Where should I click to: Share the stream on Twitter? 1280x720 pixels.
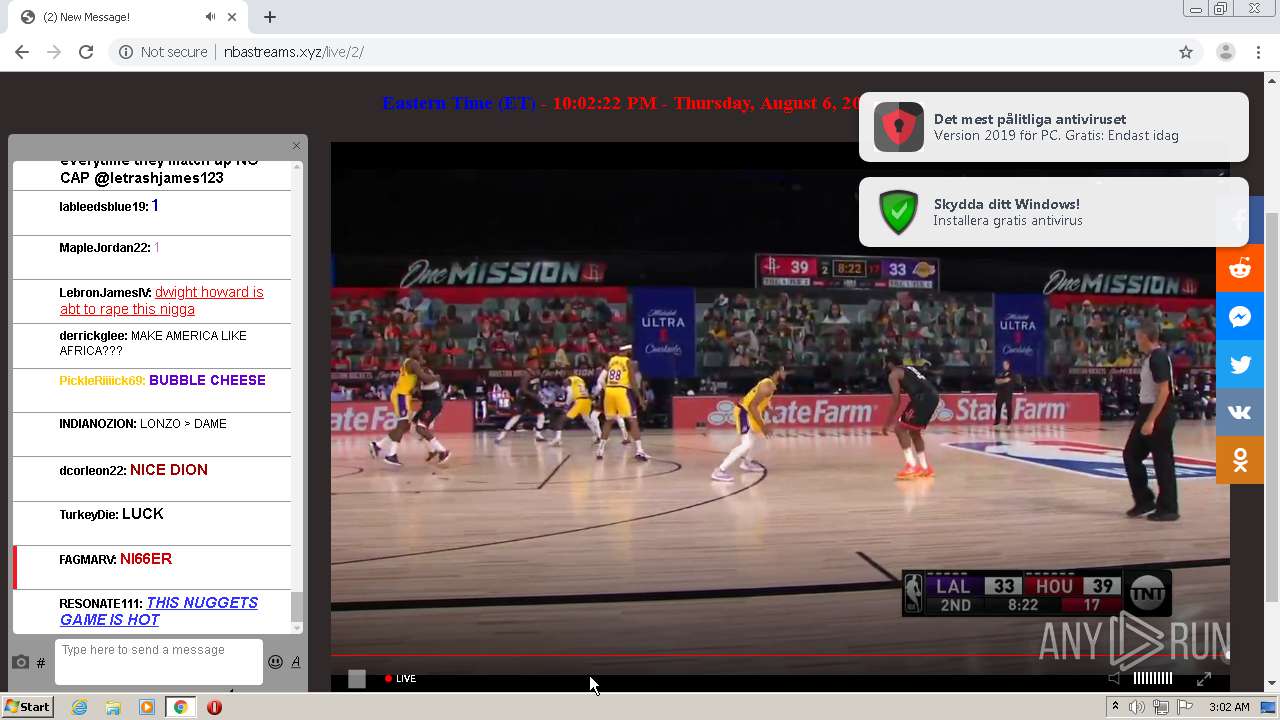[x=1240, y=364]
